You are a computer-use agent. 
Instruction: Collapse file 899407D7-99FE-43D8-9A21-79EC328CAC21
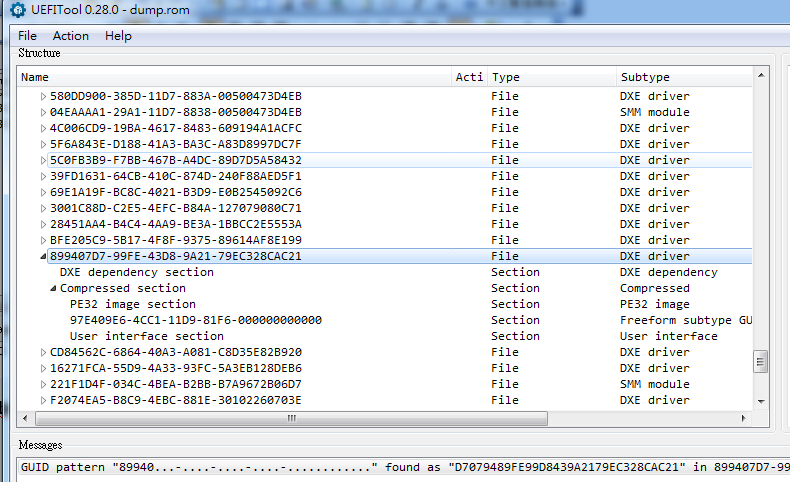[x=43, y=256]
